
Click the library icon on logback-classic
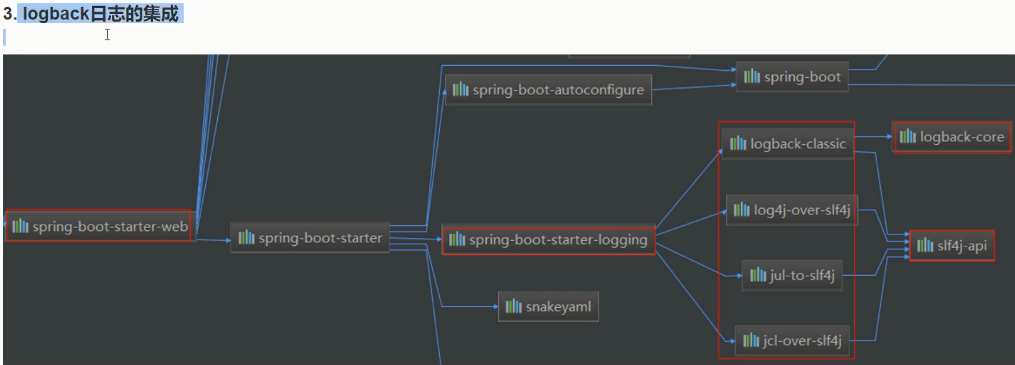pyautogui.click(x=738, y=144)
